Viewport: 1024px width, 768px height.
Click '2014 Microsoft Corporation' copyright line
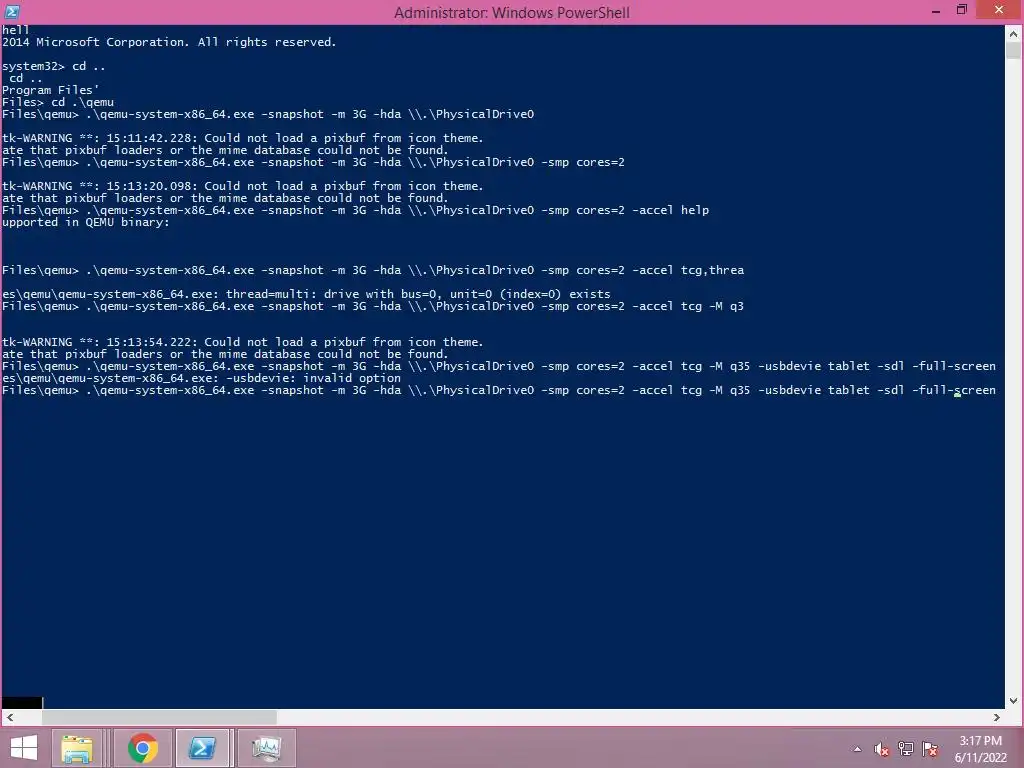pyautogui.click(x=168, y=42)
